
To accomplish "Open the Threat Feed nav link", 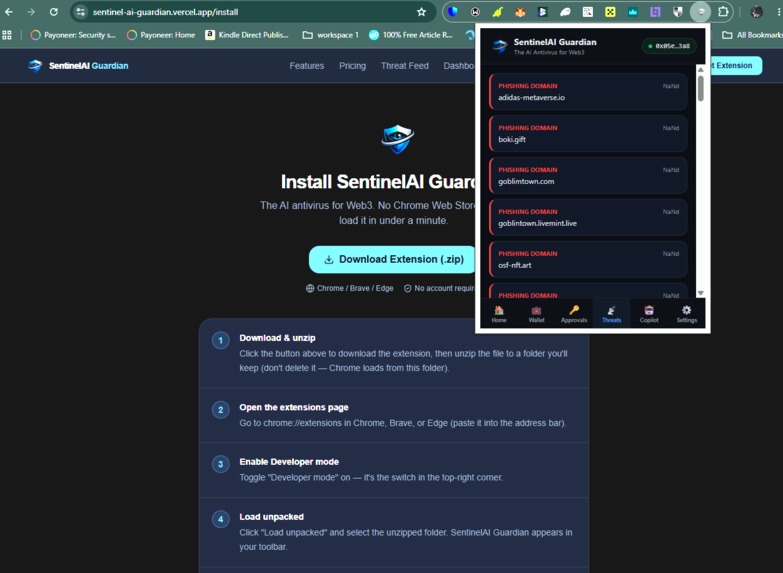I will (x=404, y=65).
